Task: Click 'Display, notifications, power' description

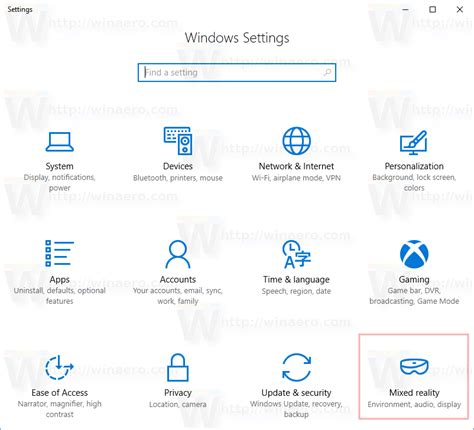Action: (59, 182)
